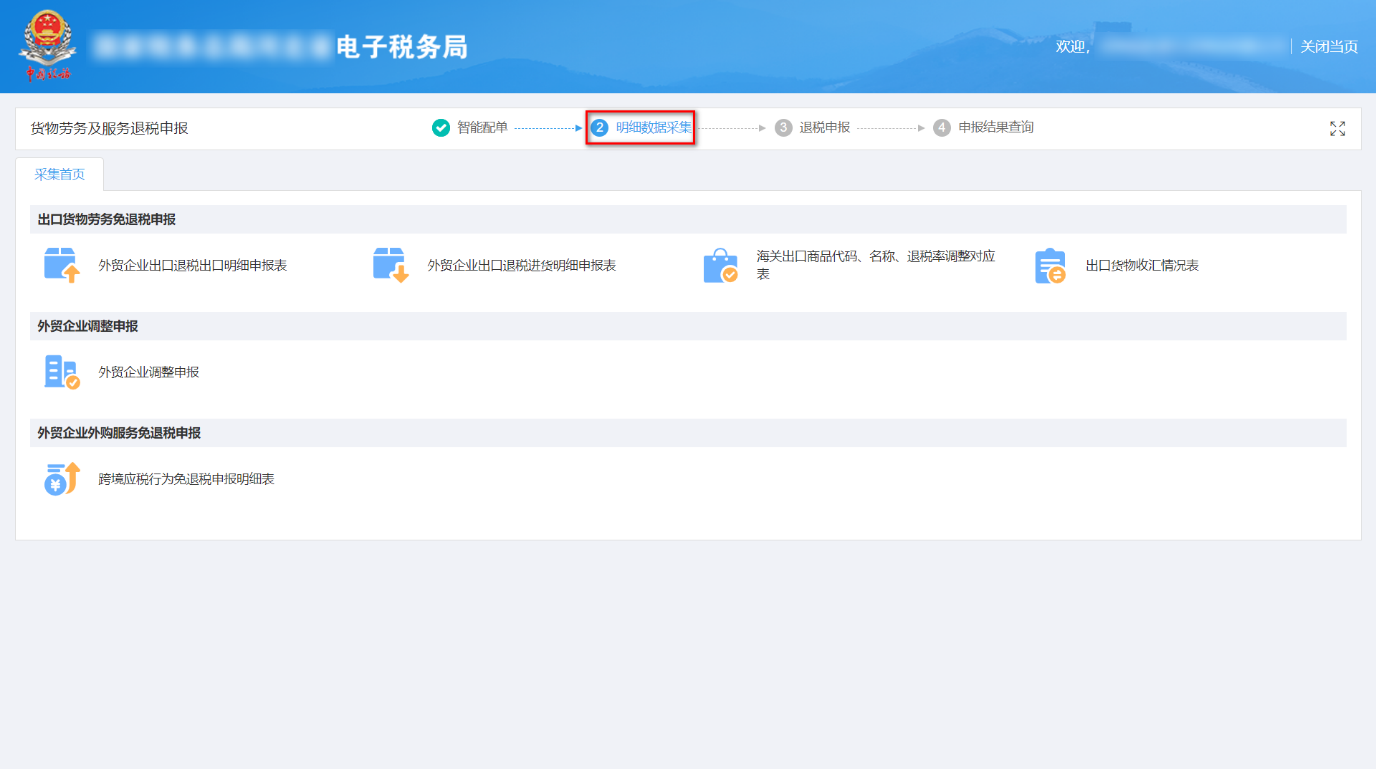This screenshot has height=769, width=1376.
Task: Select the 外贸企业出口退税进货明细申报表 download icon
Action: coord(389,264)
